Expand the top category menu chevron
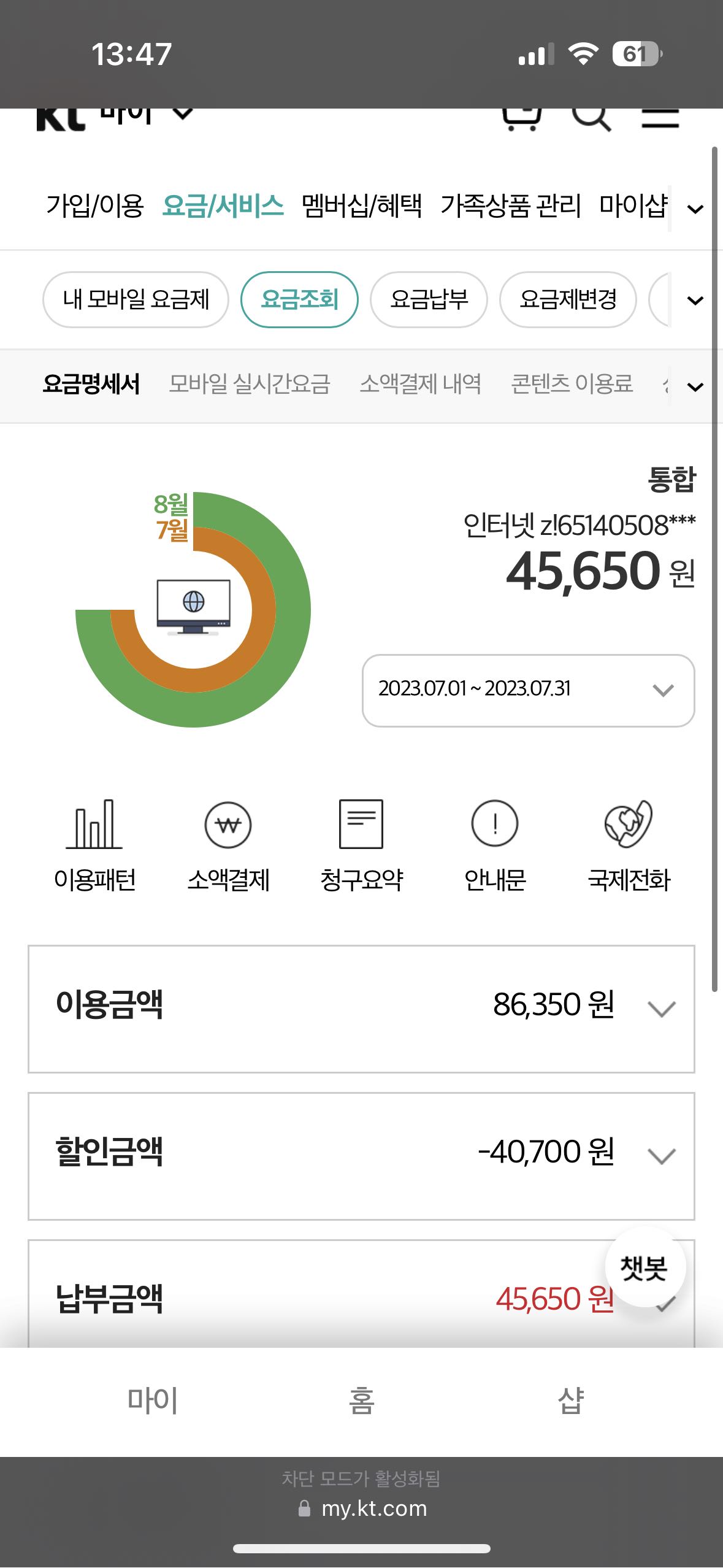723x1568 pixels. tap(695, 209)
